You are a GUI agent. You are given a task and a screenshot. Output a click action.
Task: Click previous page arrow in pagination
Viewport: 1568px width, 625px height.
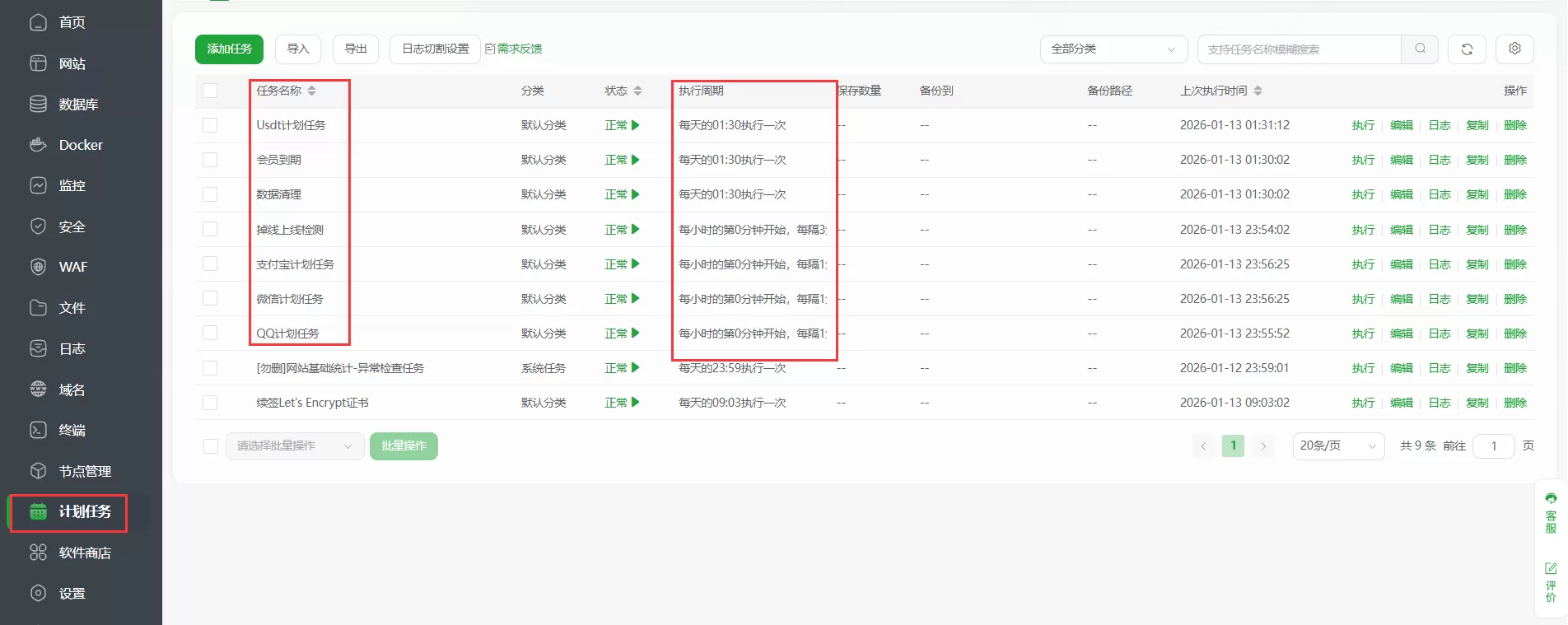click(x=1203, y=445)
